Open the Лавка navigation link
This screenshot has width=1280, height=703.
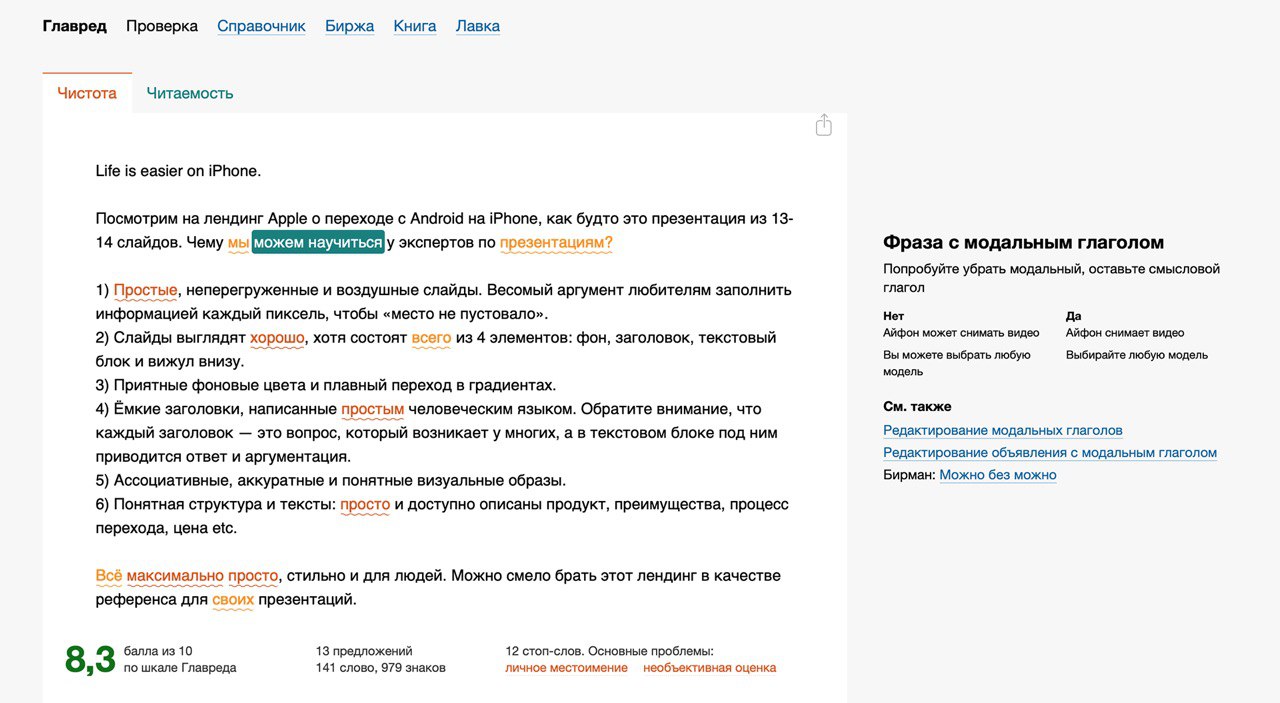478,26
